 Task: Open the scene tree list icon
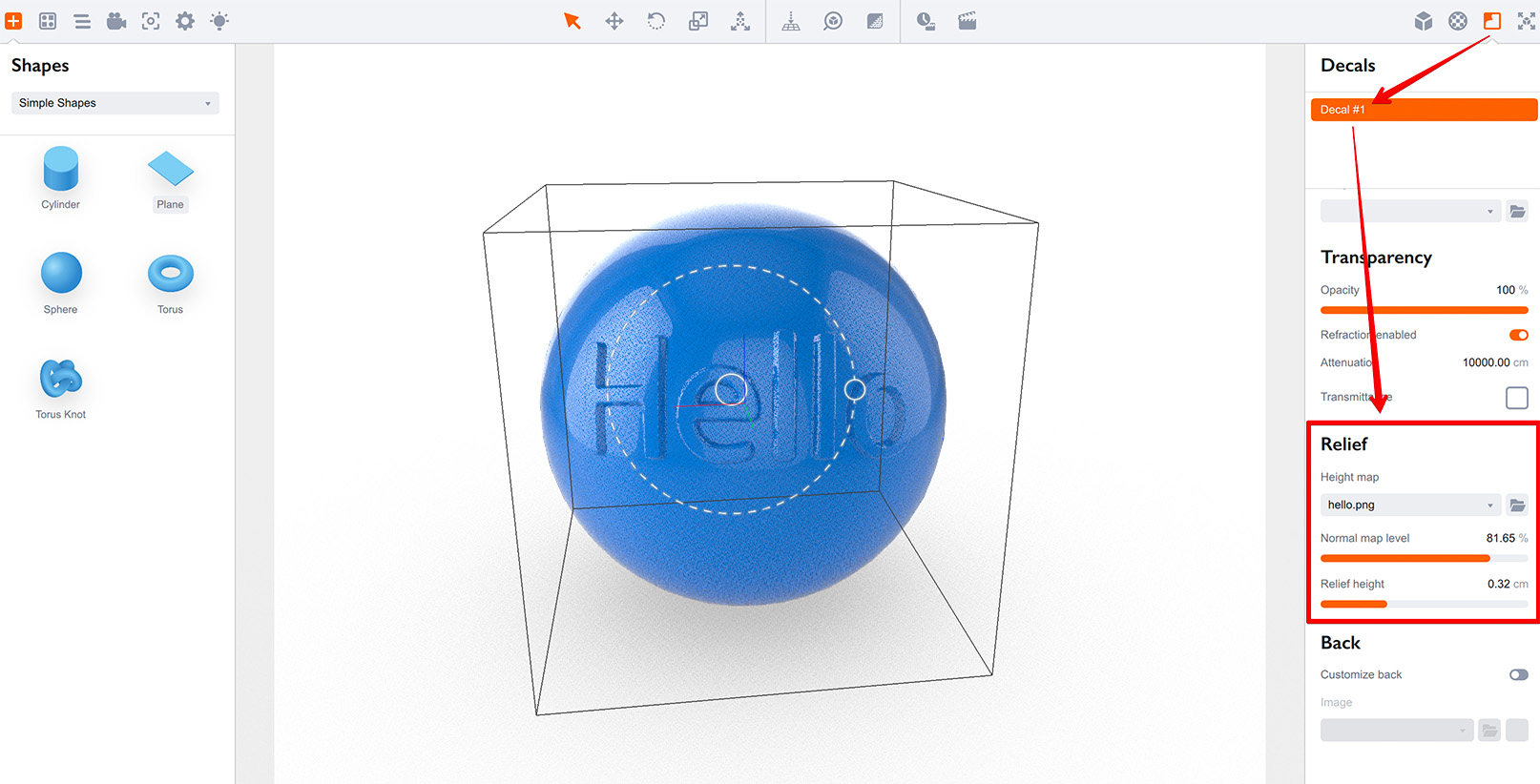click(x=82, y=21)
